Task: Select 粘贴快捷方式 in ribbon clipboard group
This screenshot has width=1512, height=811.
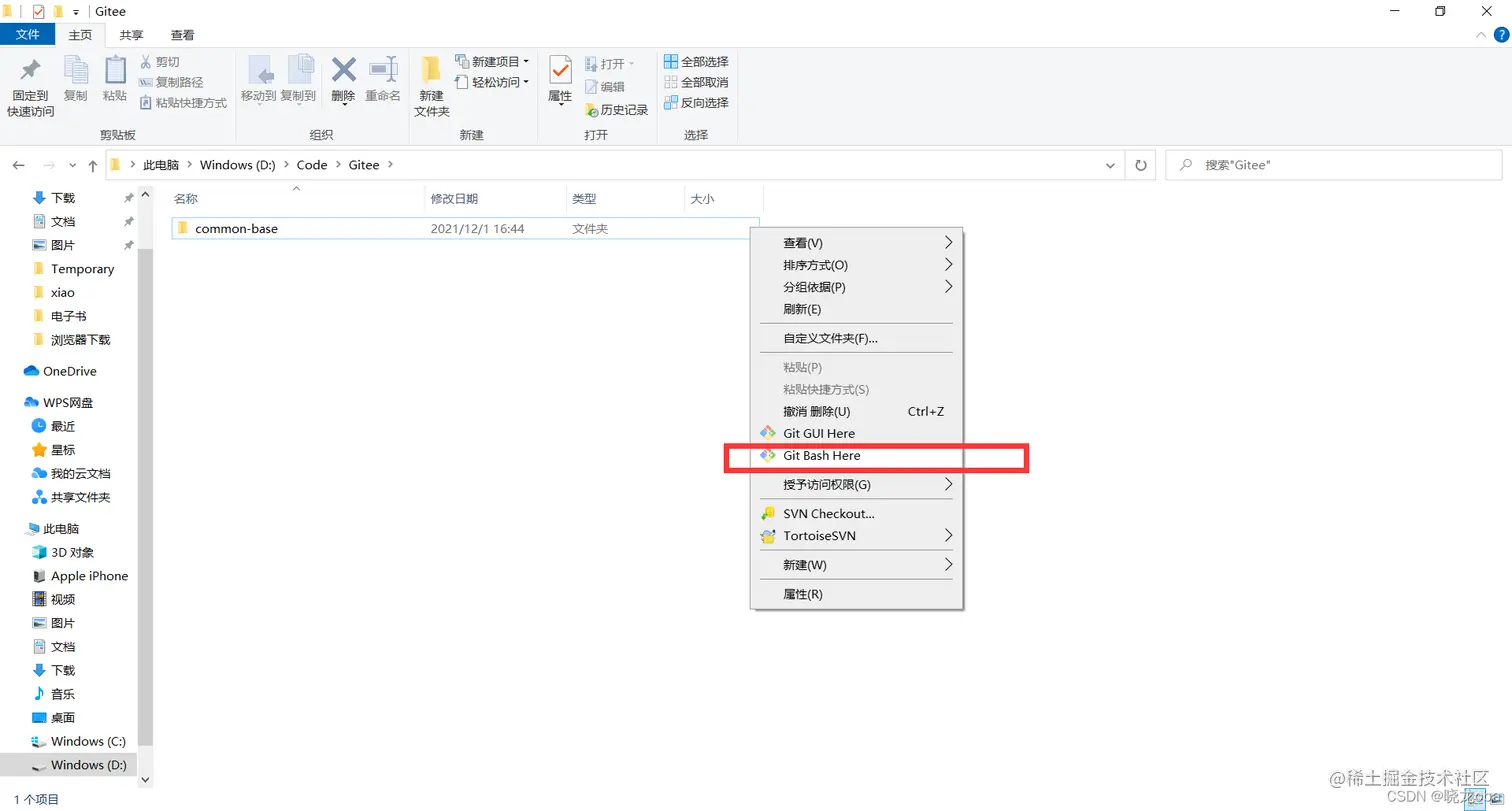Action: point(183,102)
